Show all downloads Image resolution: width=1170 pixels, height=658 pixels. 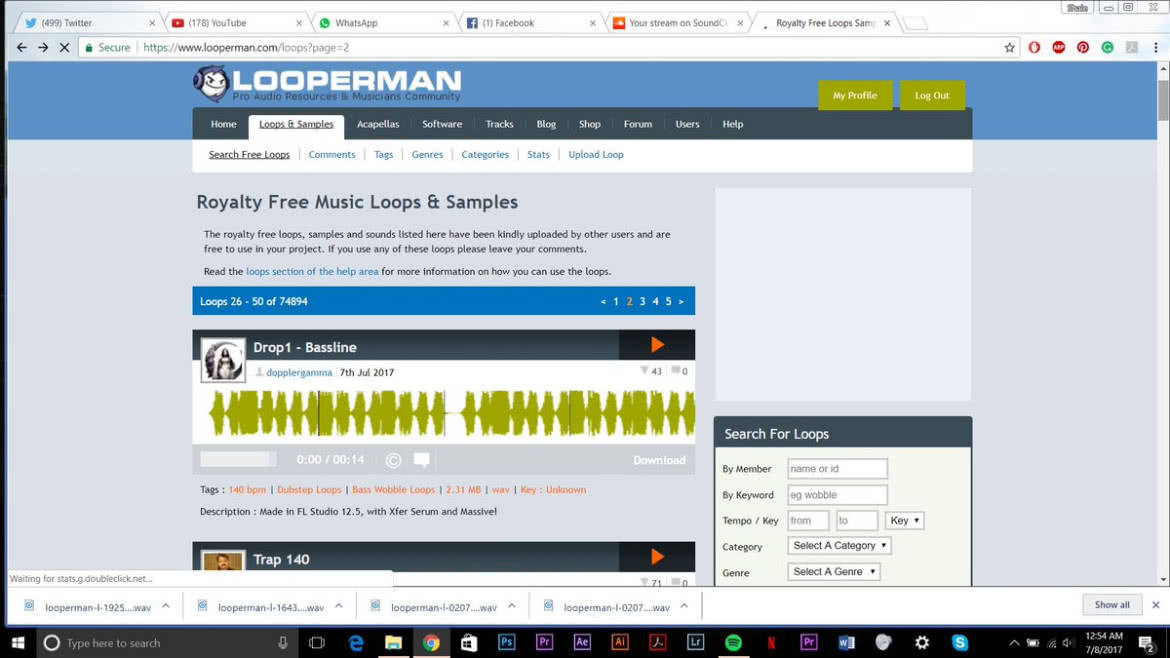click(1112, 605)
